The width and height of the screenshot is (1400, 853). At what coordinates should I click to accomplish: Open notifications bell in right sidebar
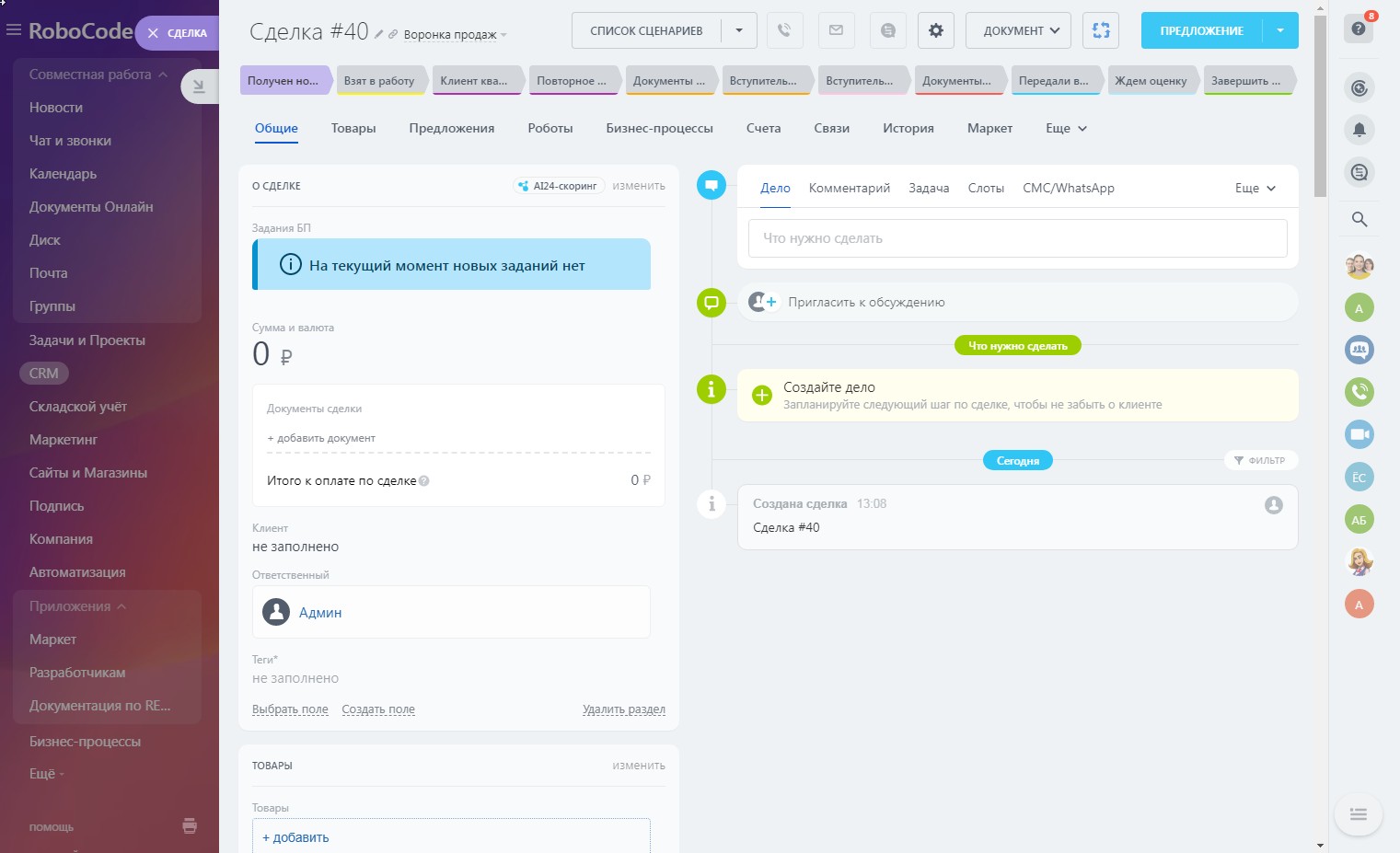[1359, 130]
